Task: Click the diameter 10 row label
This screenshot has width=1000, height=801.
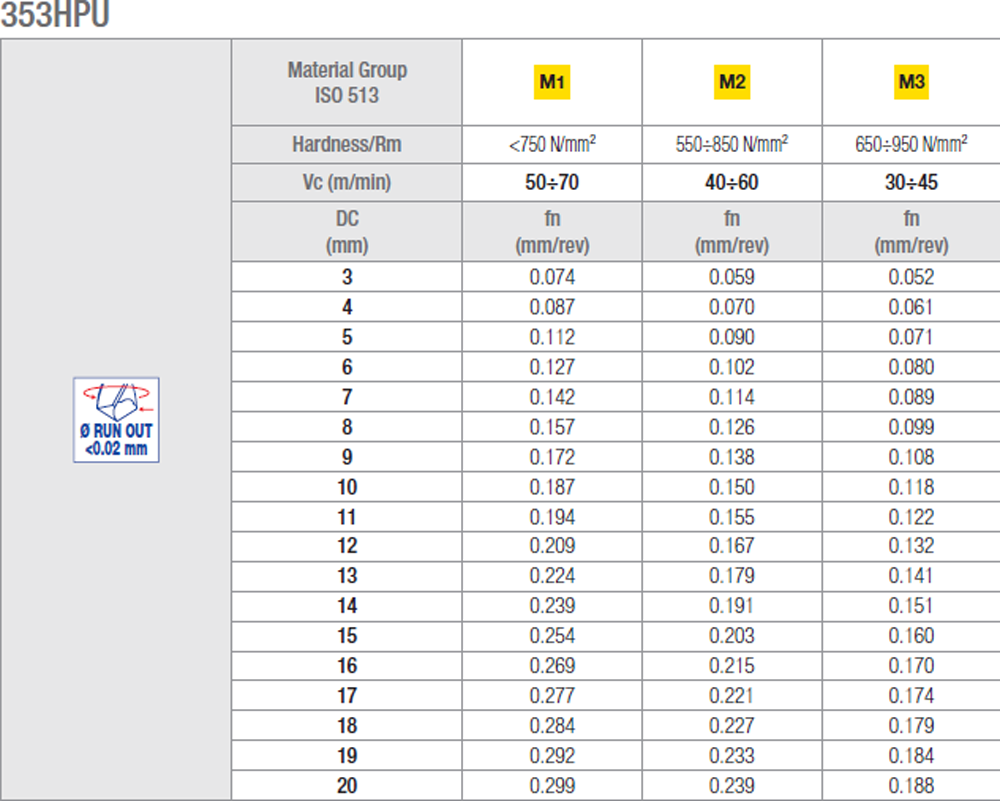Action: pos(347,487)
